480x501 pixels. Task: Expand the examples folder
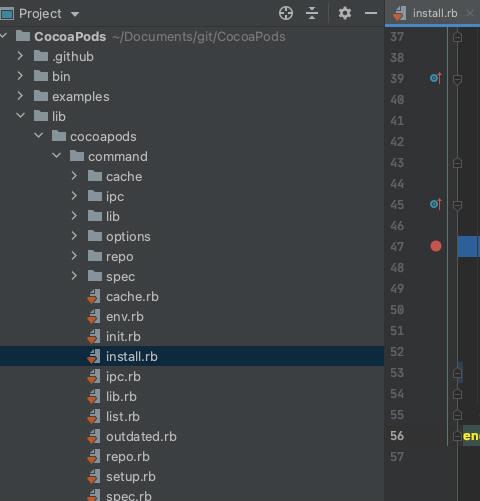click(21, 96)
